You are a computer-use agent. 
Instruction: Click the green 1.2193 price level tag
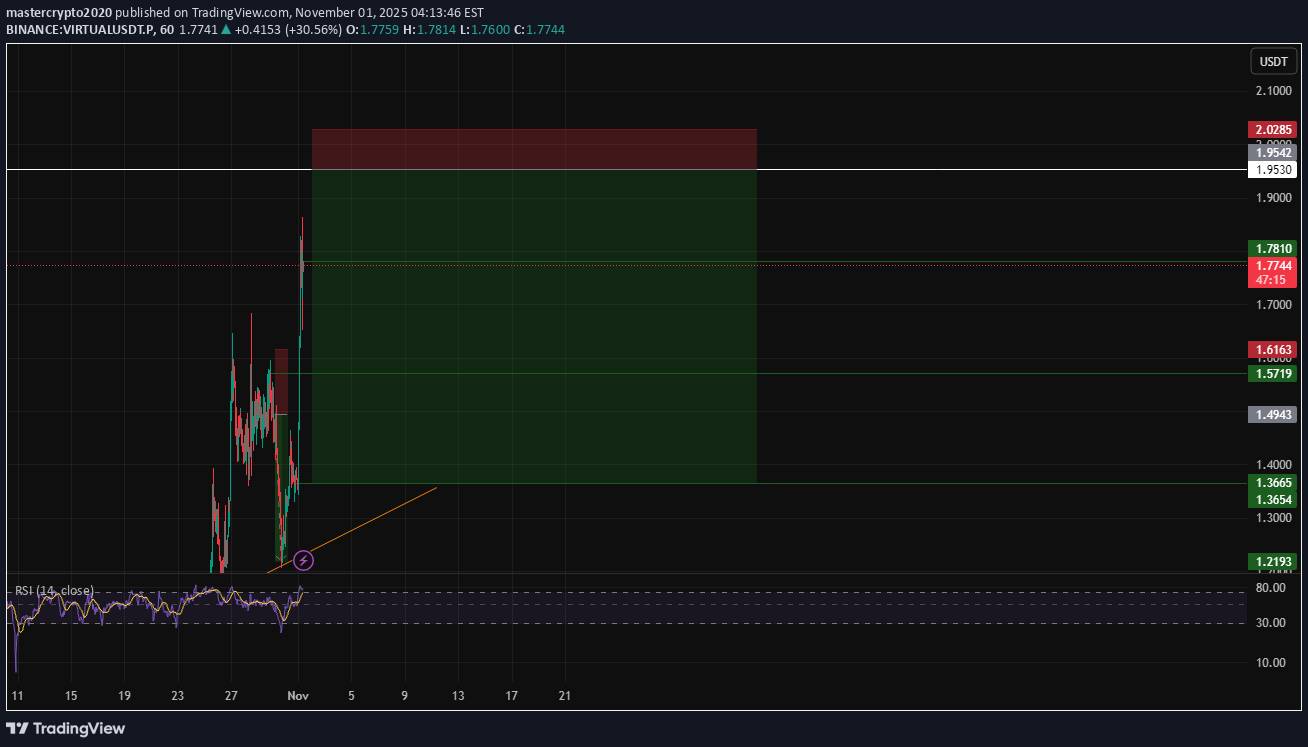(1271, 562)
